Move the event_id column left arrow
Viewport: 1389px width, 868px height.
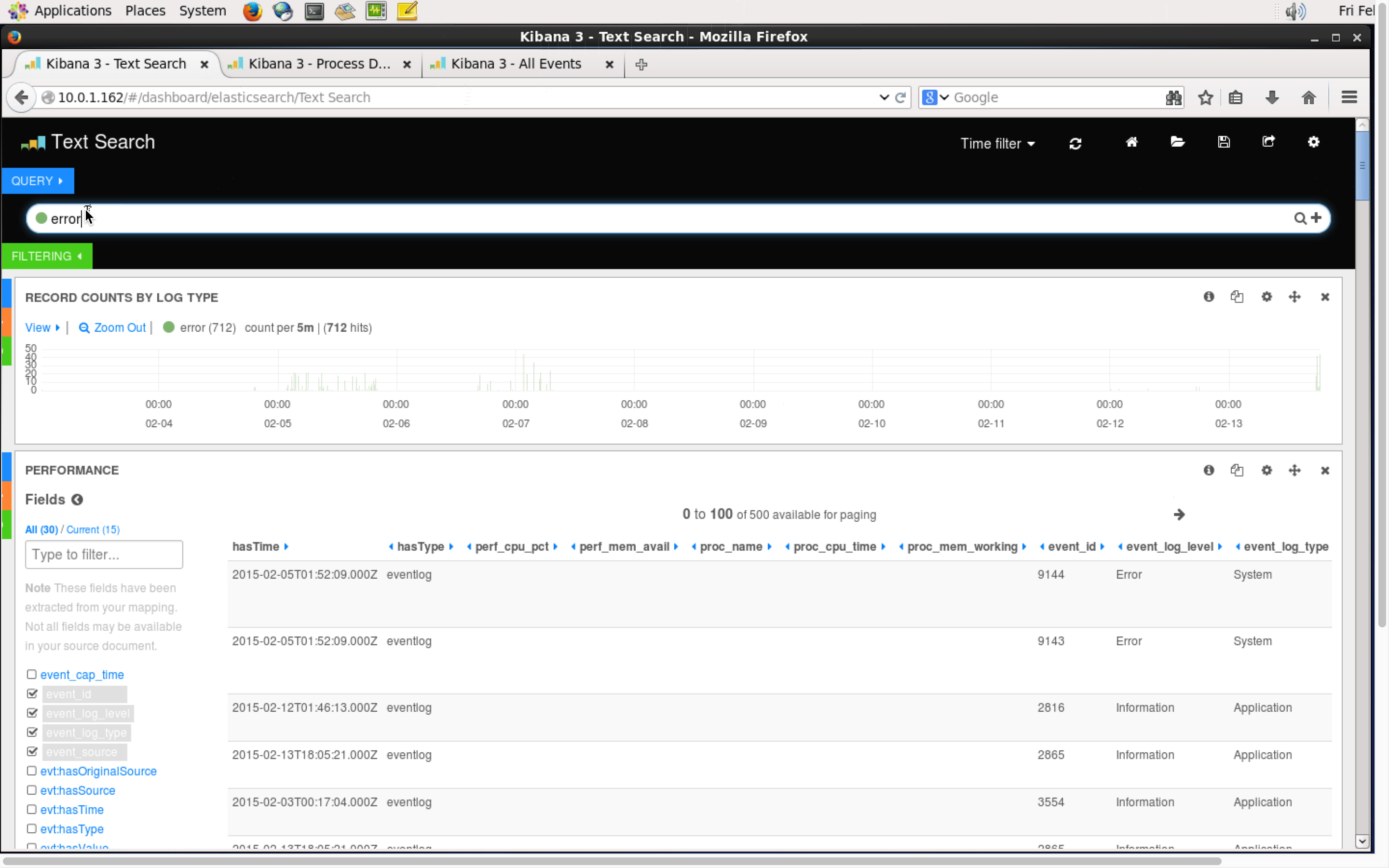point(1042,546)
